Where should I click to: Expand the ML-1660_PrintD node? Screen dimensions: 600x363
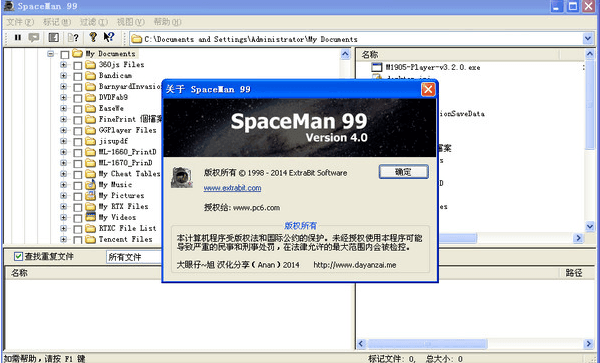[64, 152]
